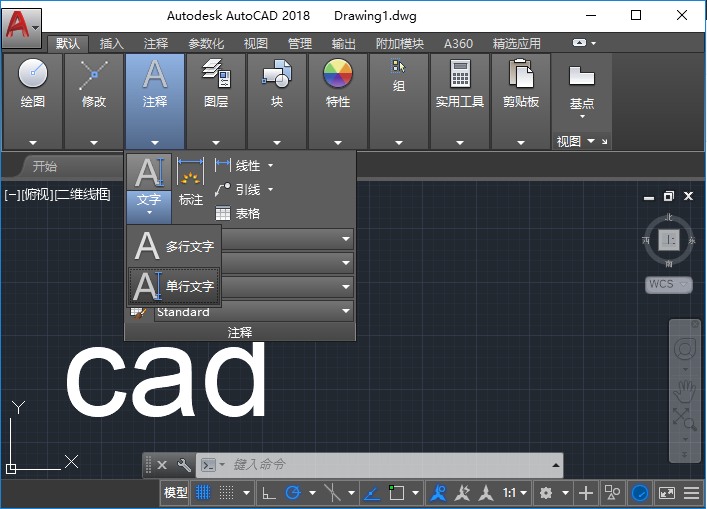This screenshot has width=707, height=509.
Task: Expand the 引线 leader type dropdown arrow
Action: coord(271,189)
